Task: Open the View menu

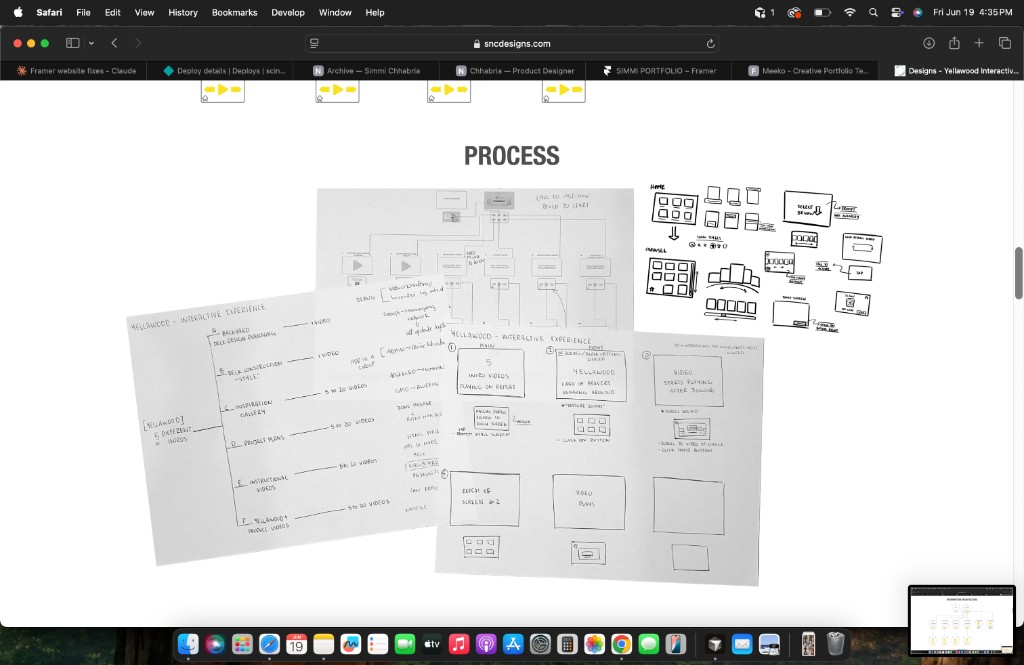Action: click(x=144, y=12)
